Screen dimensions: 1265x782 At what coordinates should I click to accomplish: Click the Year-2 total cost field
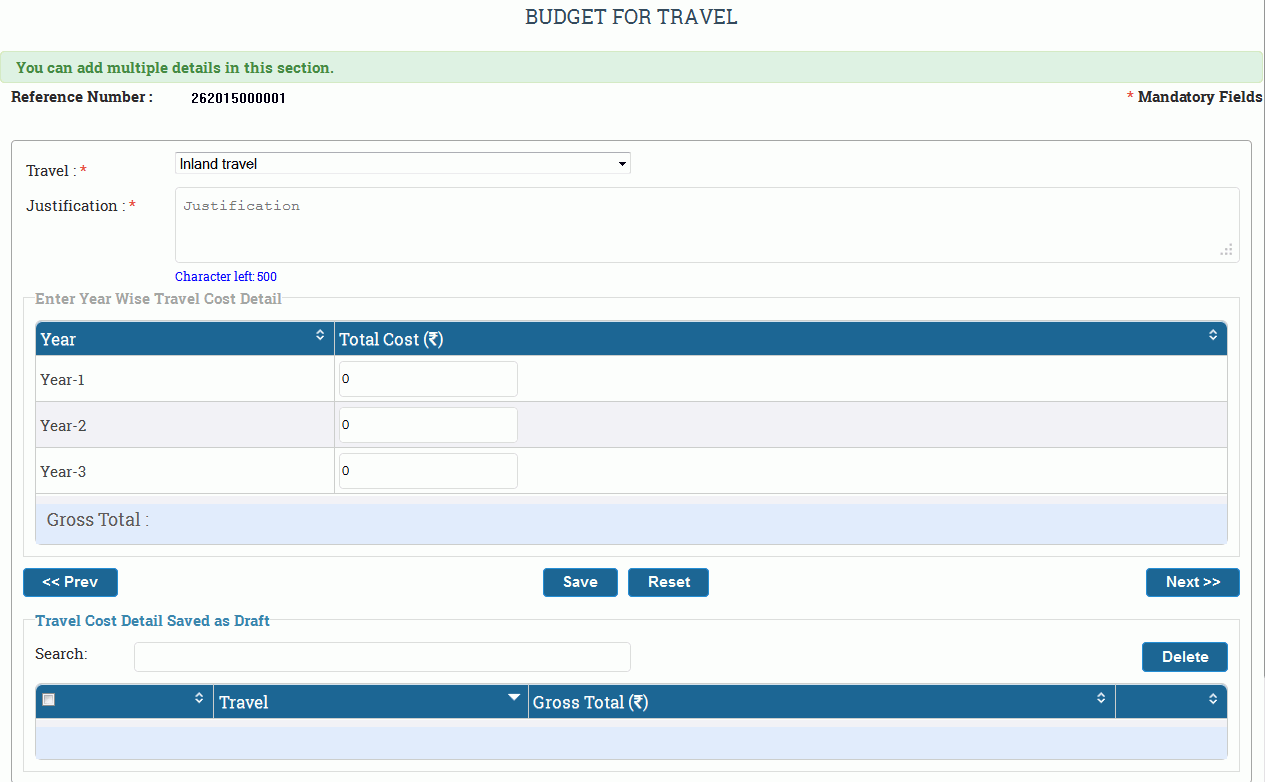(428, 425)
